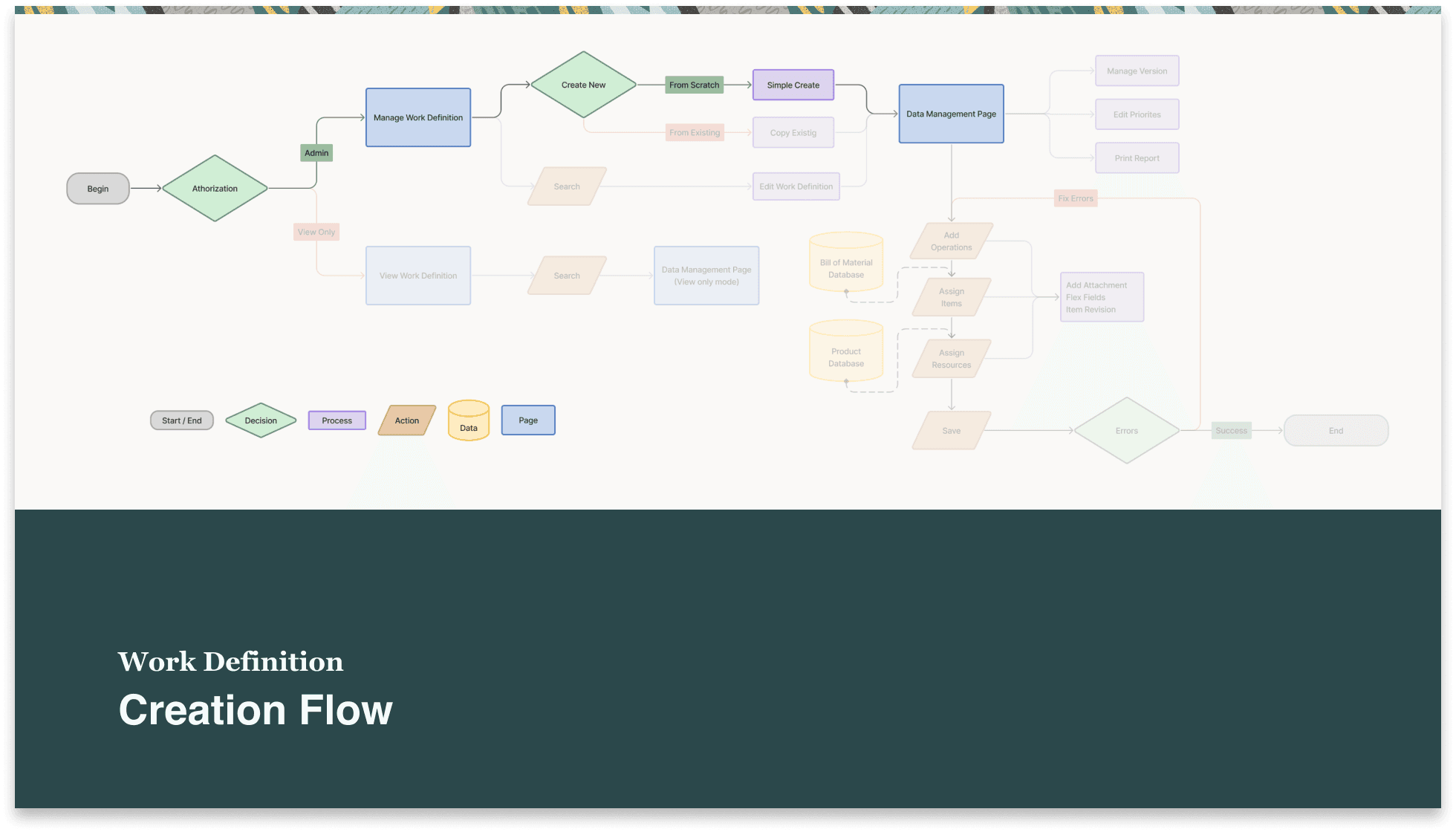Click the Simple Create process box
This screenshot has height=832, width=1456.
coord(793,85)
